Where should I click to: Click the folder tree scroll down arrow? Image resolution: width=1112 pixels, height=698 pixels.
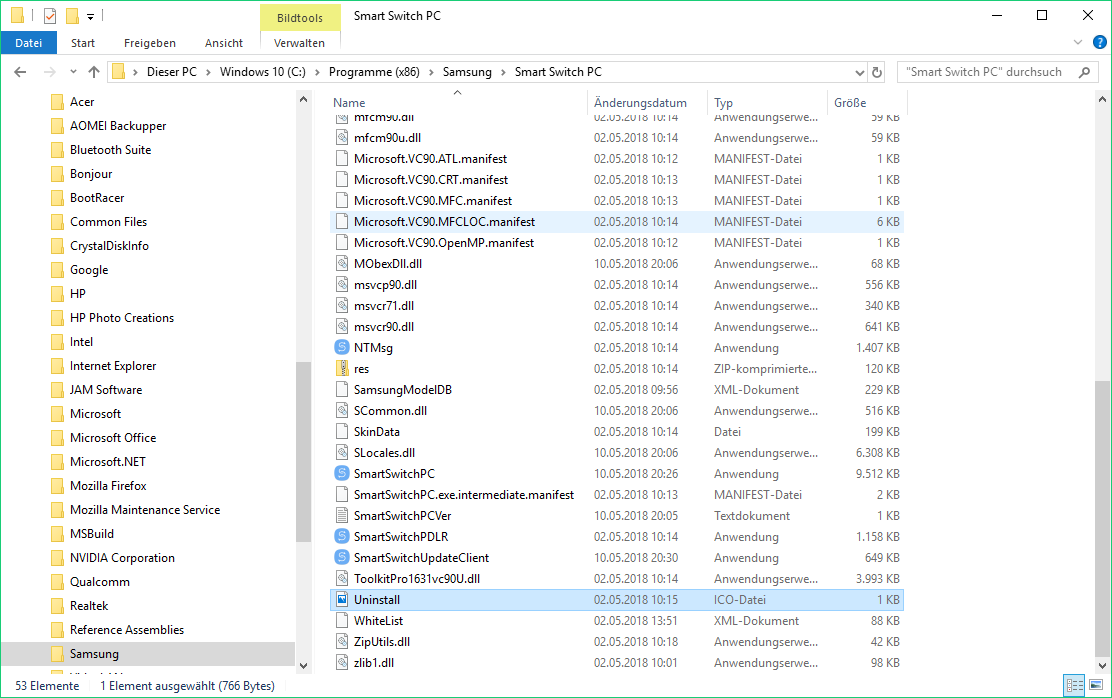pyautogui.click(x=304, y=665)
